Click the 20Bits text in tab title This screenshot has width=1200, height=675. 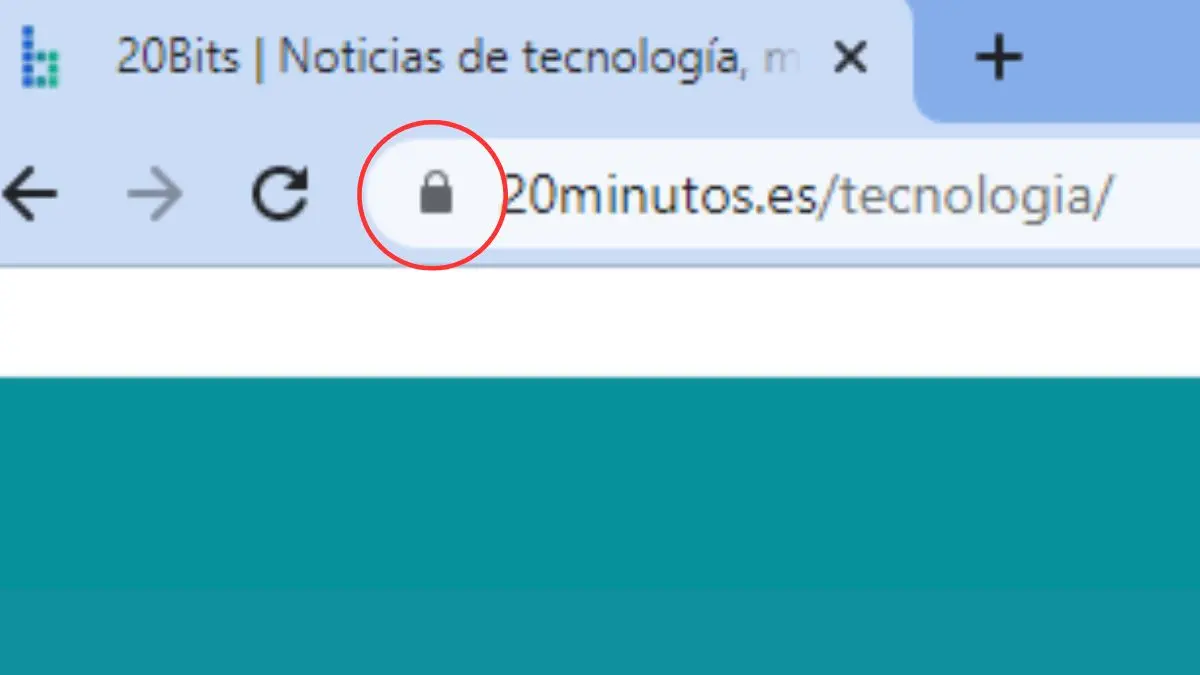click(x=178, y=58)
